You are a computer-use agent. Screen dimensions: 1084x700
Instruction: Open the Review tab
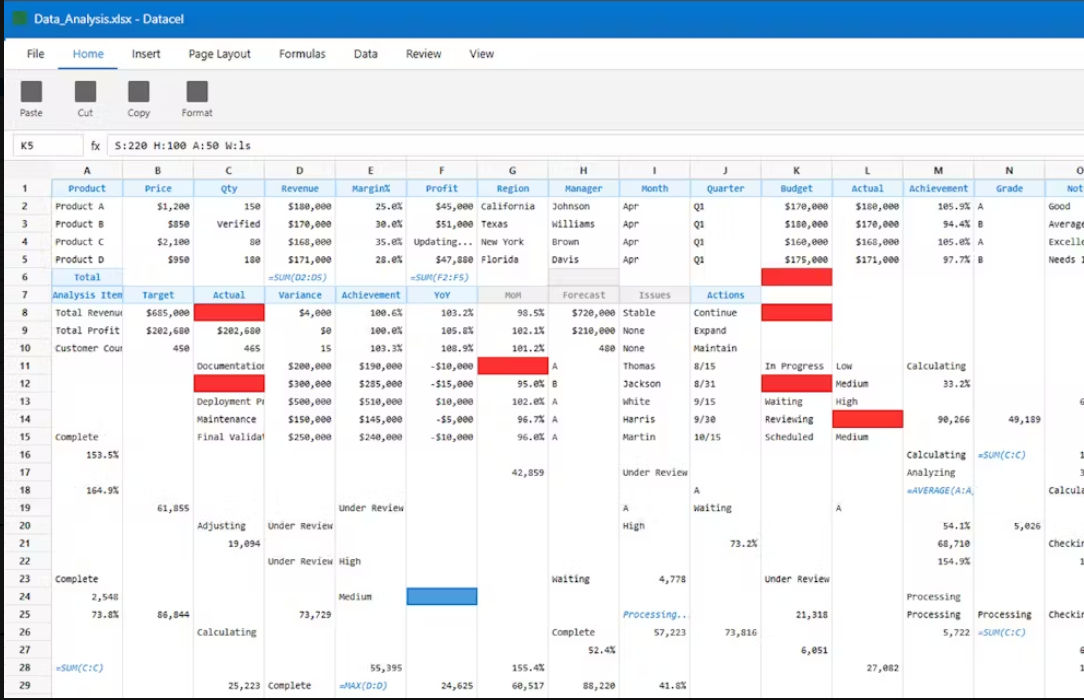(x=423, y=54)
